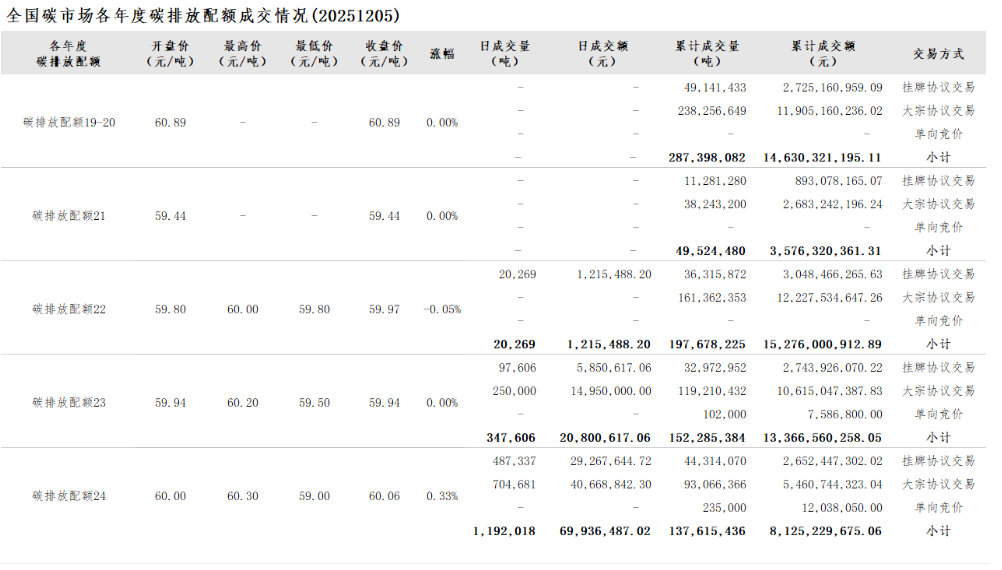Screen dimensions: 1002x570
Task: Click the 最低价 column header
Action: pos(314,53)
